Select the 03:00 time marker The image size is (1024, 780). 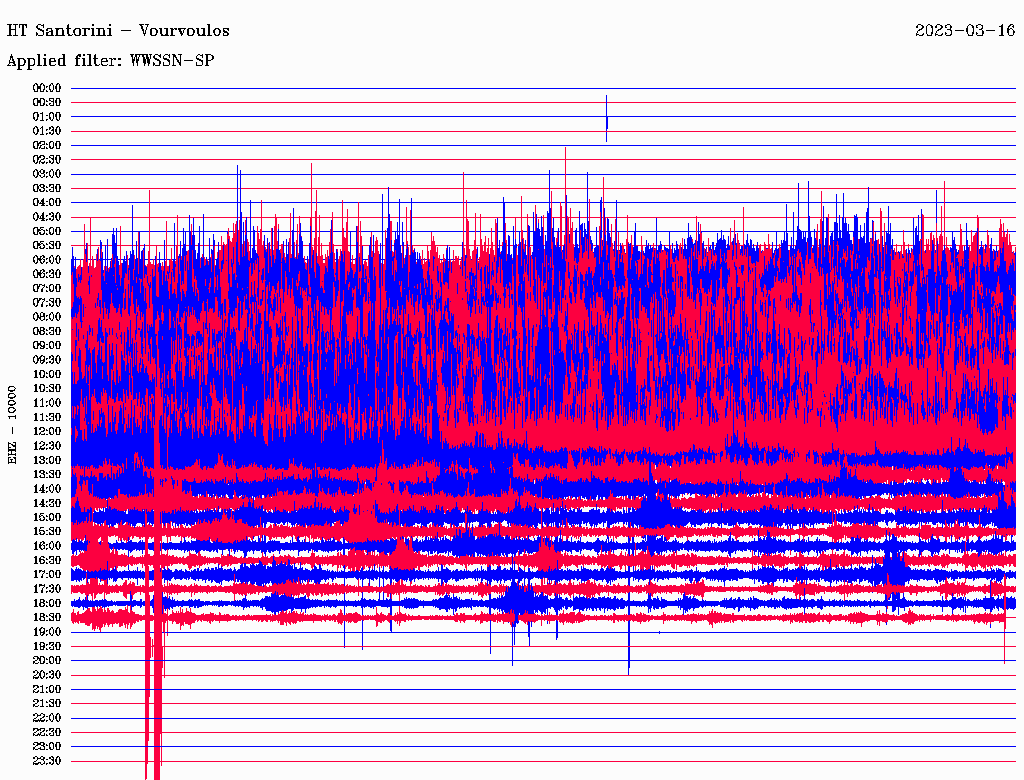click(47, 174)
